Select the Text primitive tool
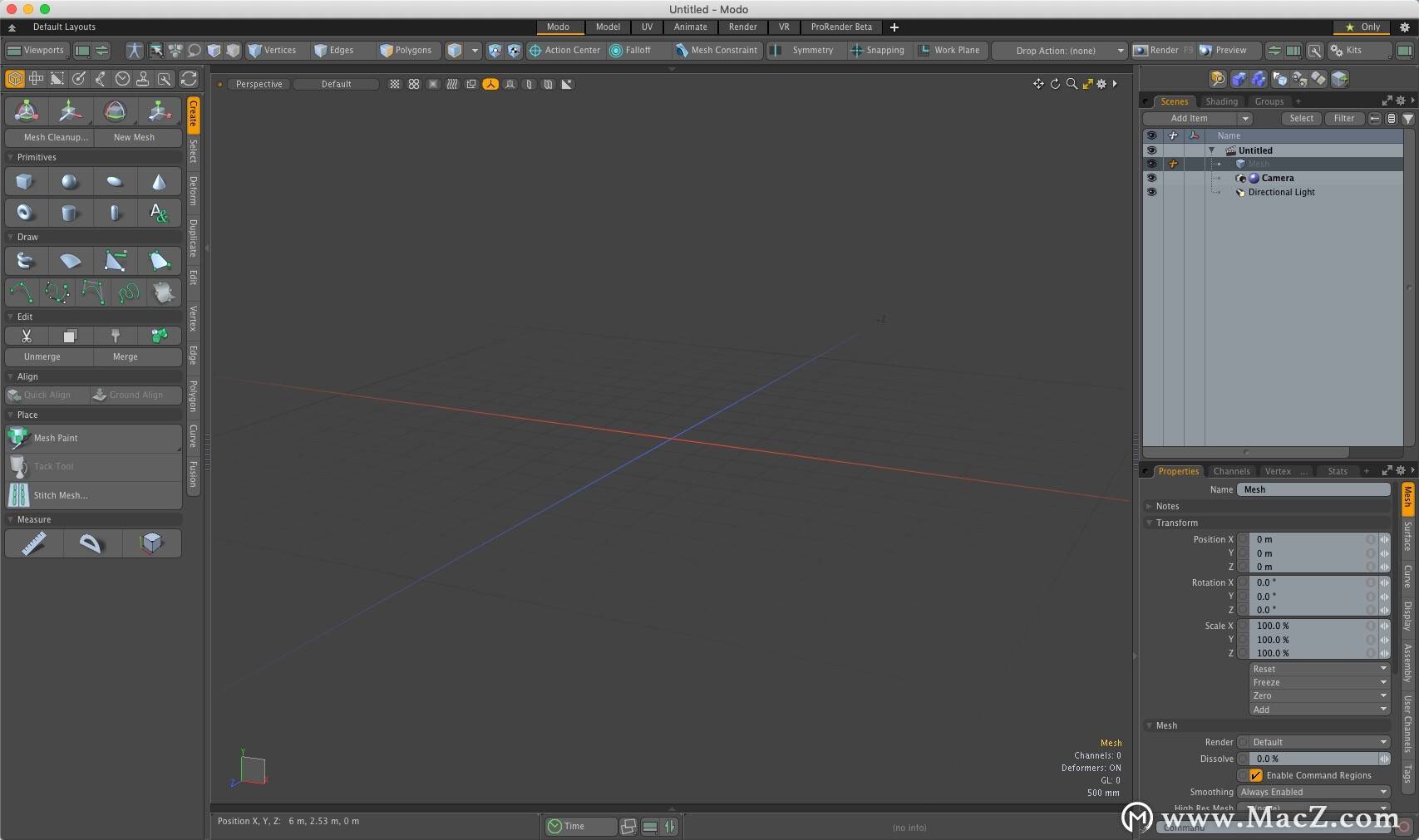This screenshot has height=840, width=1419. (x=159, y=213)
